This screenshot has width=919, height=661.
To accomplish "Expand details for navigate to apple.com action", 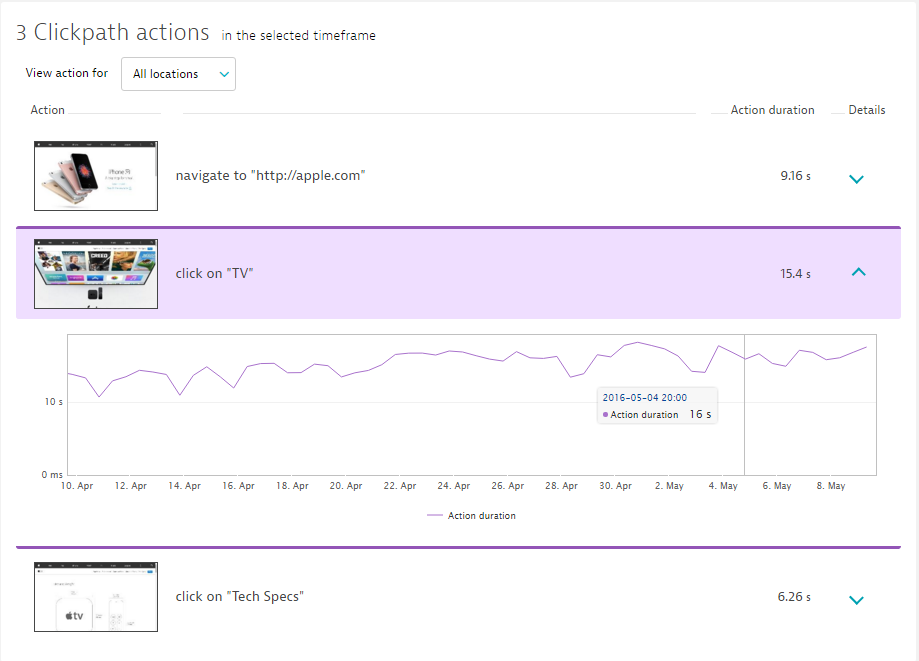I will point(856,179).
